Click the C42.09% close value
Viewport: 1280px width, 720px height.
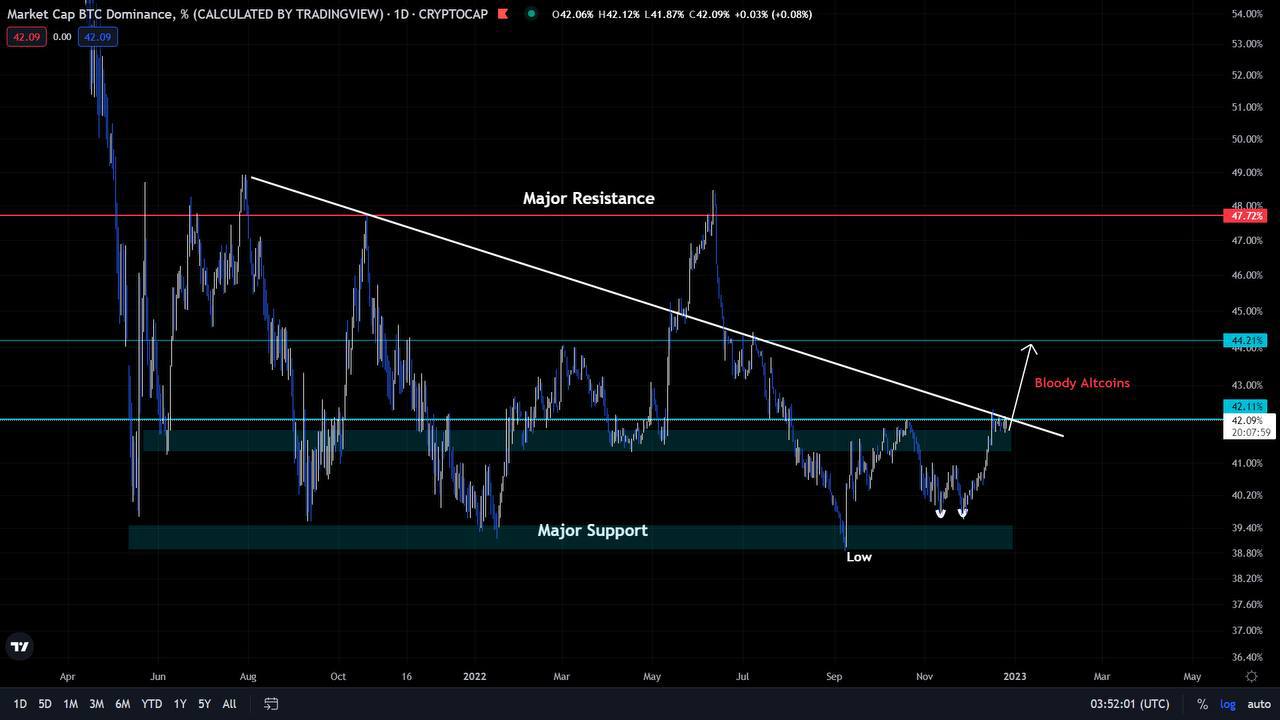click(x=710, y=14)
